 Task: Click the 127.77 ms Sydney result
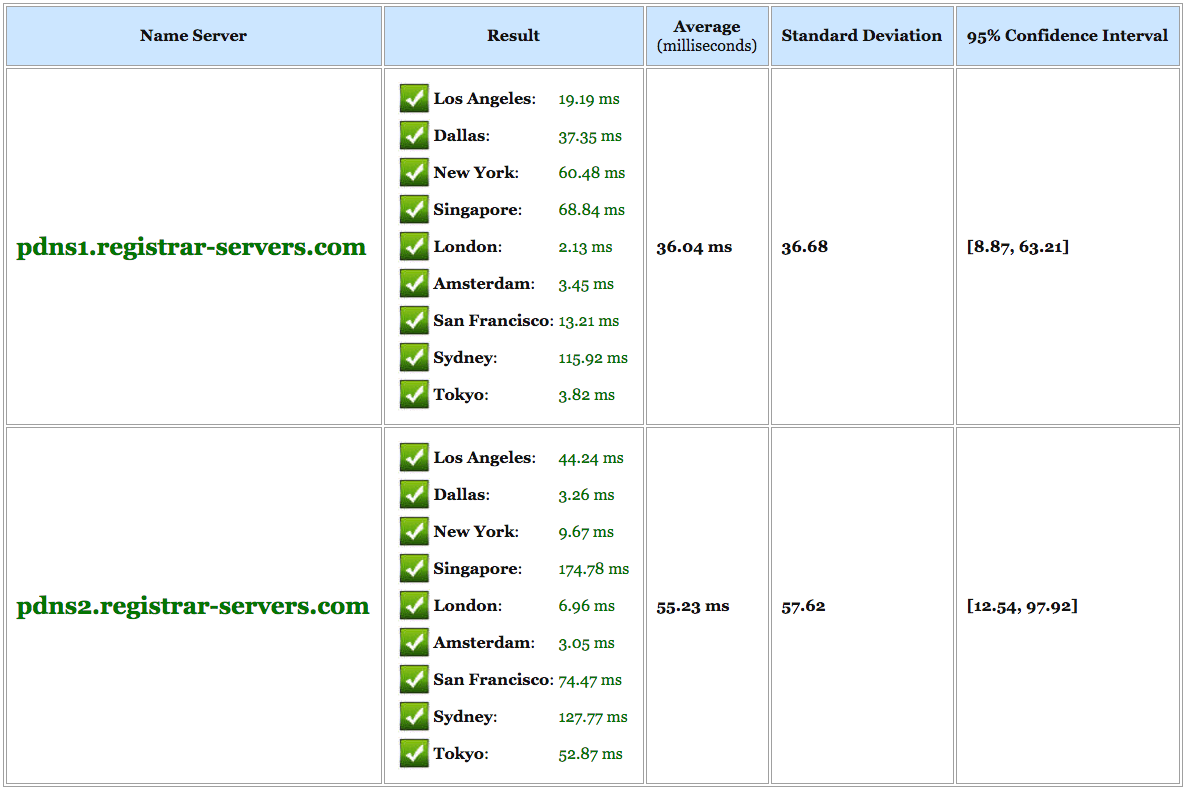(593, 718)
